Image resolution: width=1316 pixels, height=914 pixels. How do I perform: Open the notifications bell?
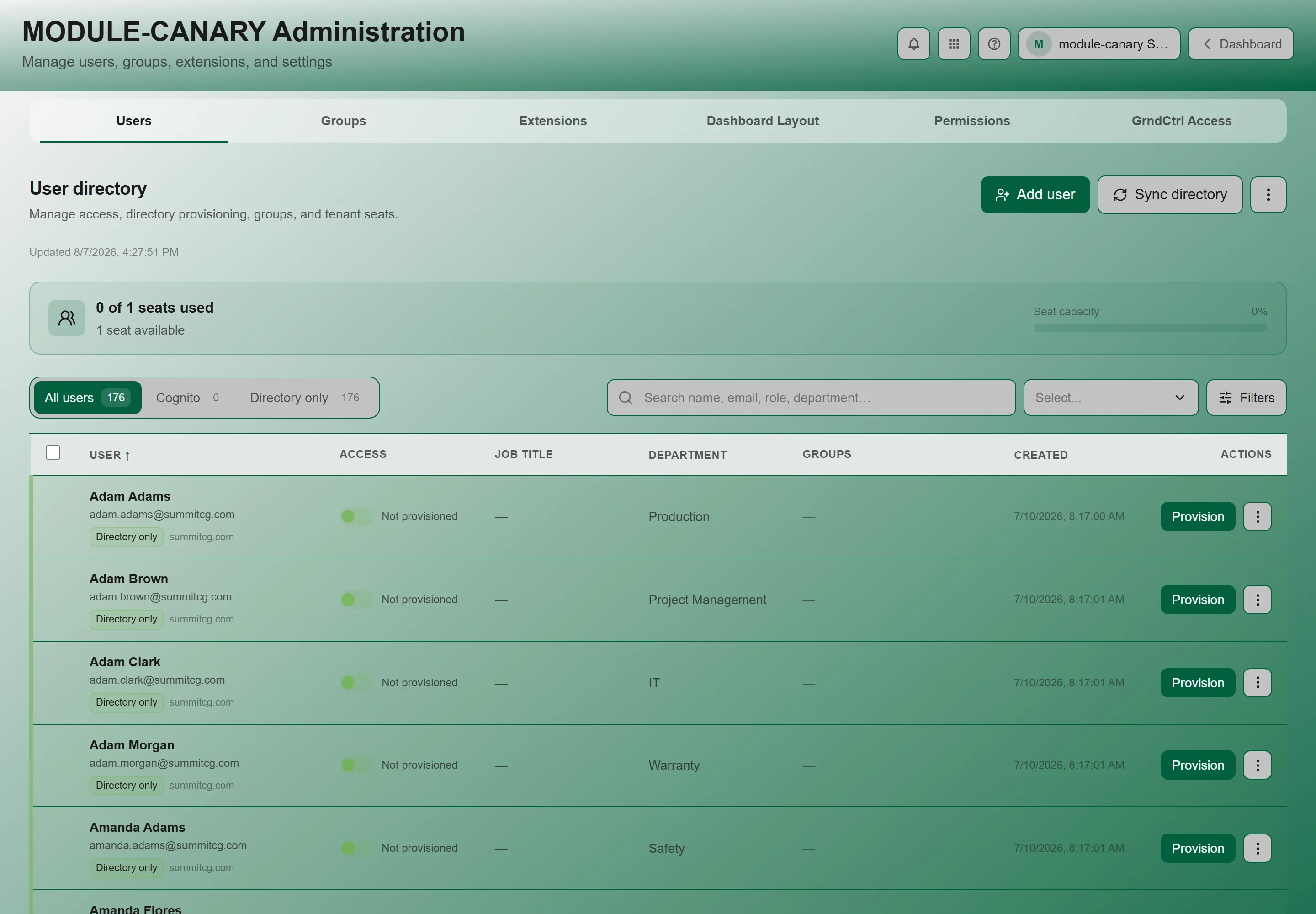click(913, 44)
